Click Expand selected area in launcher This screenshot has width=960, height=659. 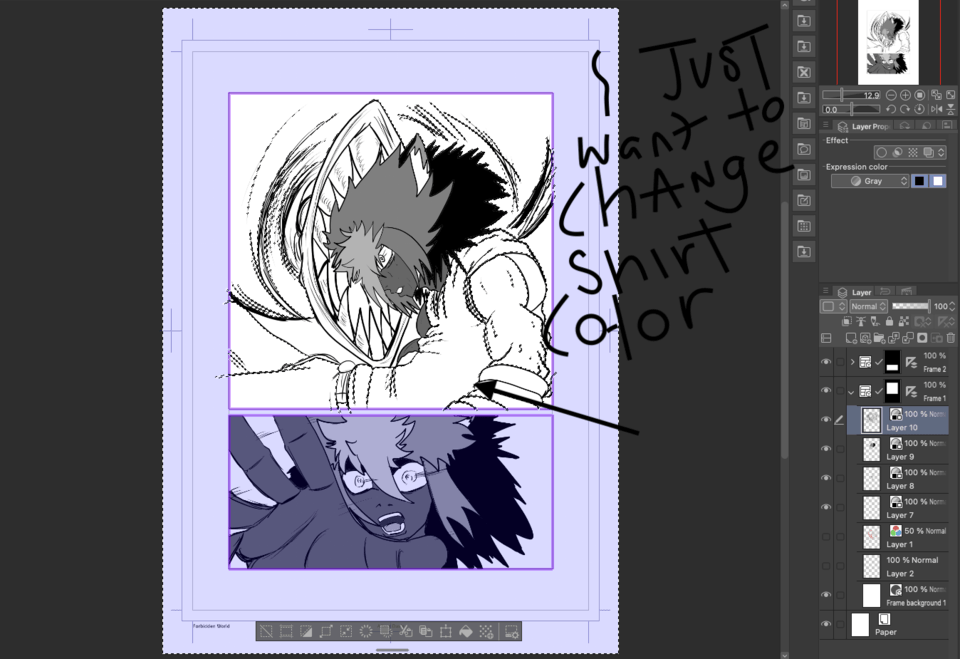tap(326, 631)
